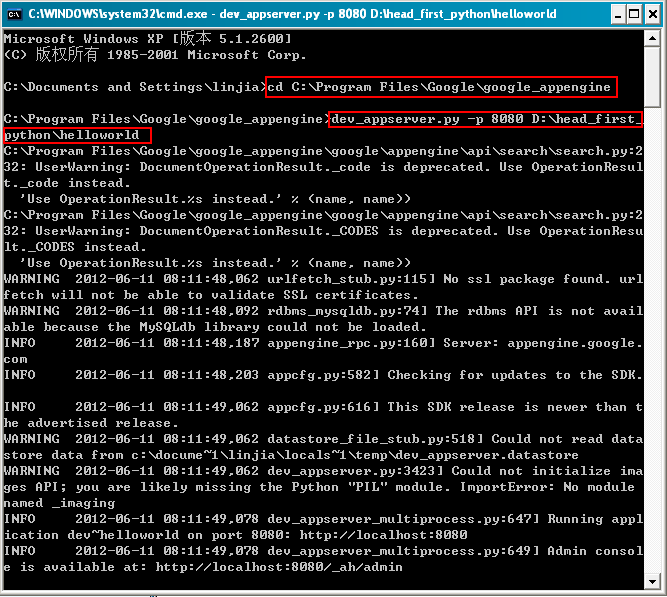This screenshot has width=667, height=597.
Task: Click 'fetch will not be able to validate SSL' line
Action: pos(211,295)
